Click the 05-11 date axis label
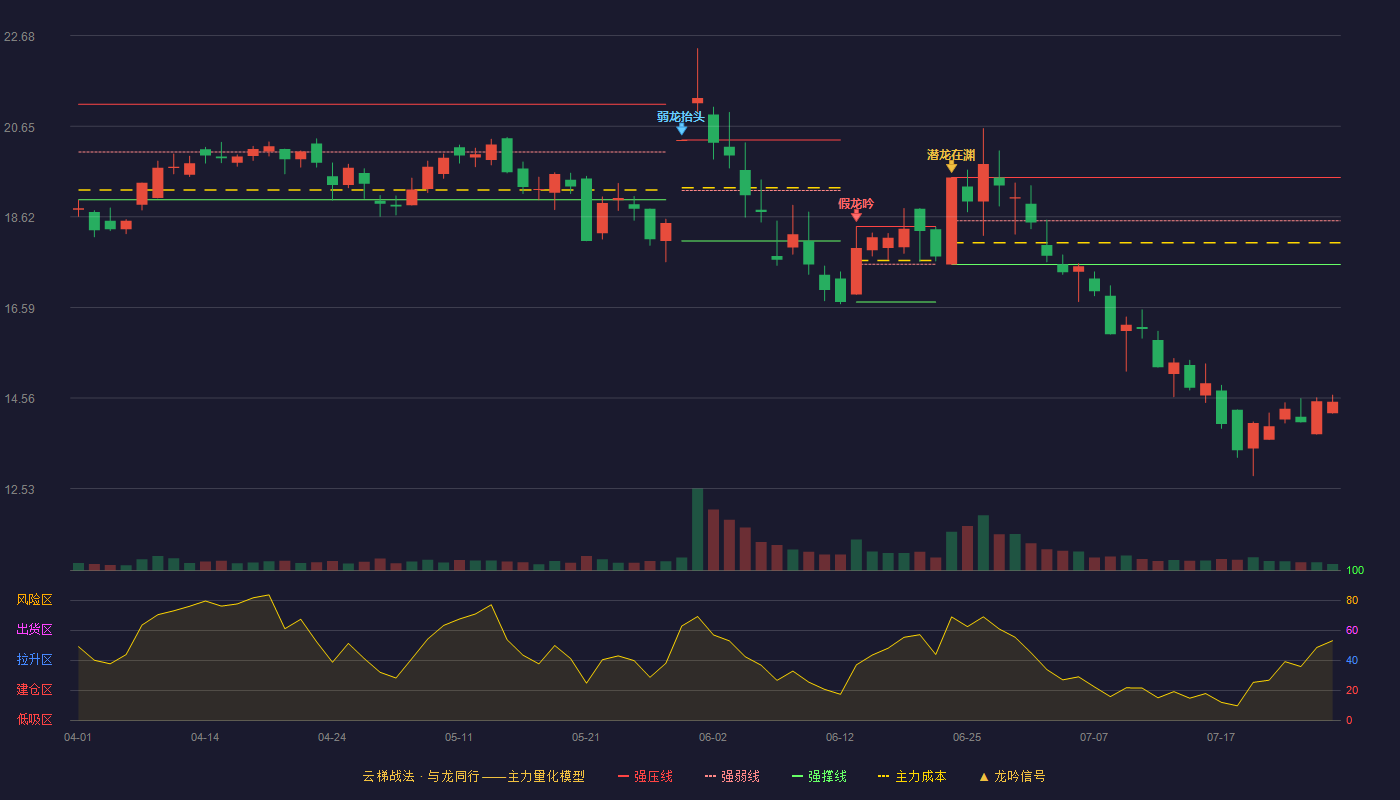This screenshot has width=1400, height=800. coord(459,737)
